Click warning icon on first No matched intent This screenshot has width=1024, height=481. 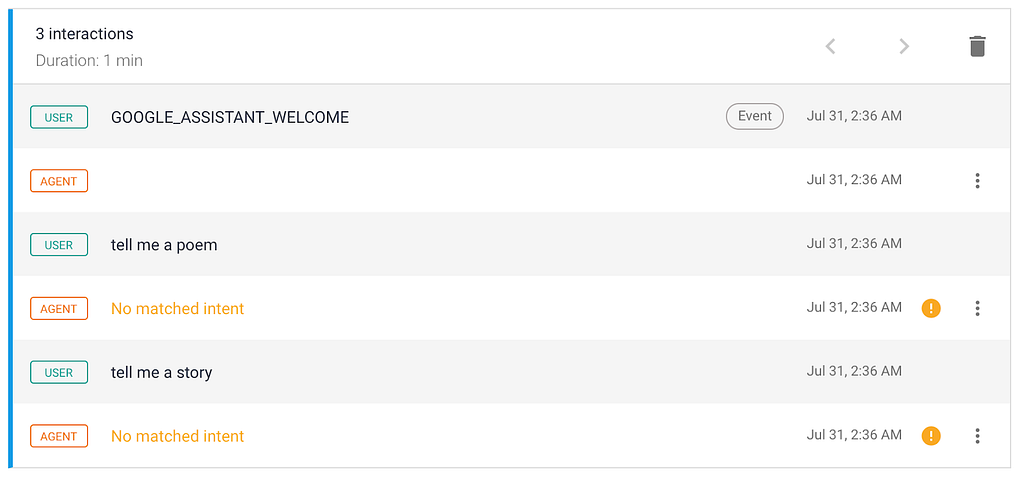931,308
